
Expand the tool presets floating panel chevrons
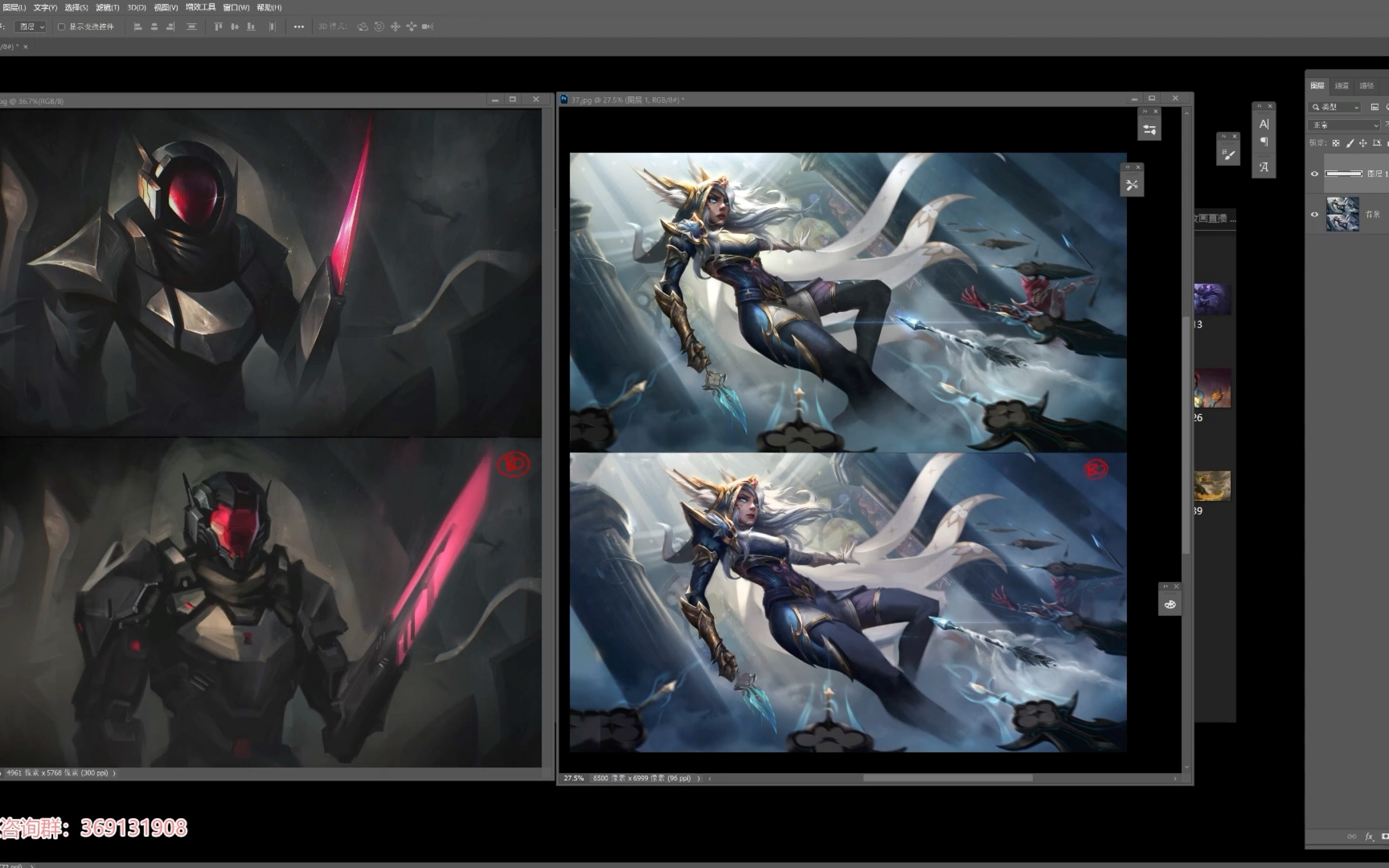1127,167
